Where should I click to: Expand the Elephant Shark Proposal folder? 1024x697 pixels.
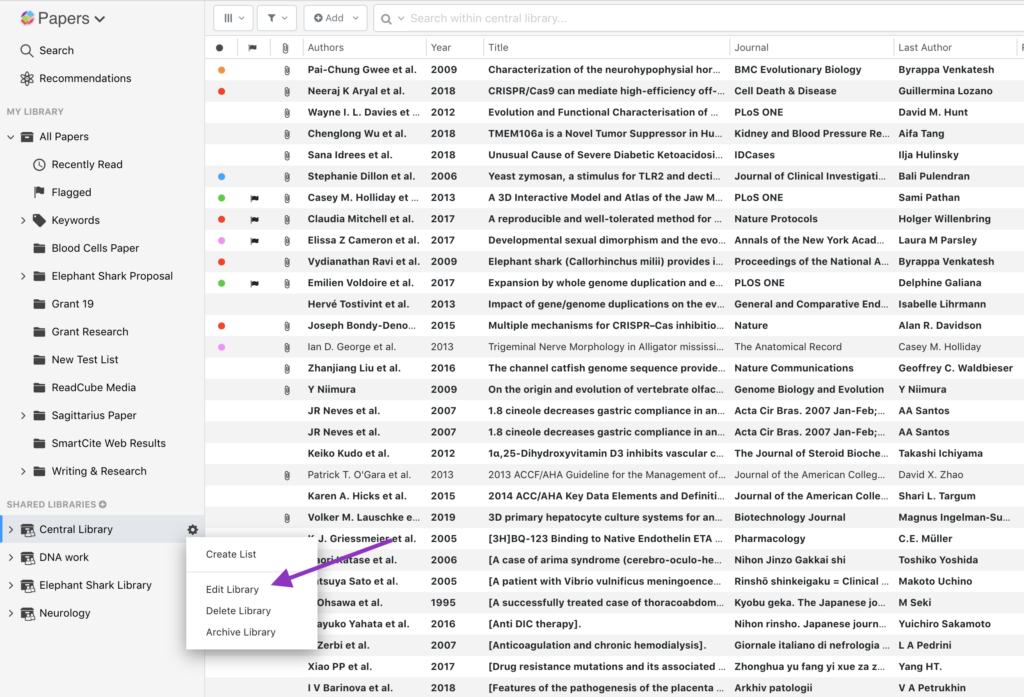click(23, 277)
